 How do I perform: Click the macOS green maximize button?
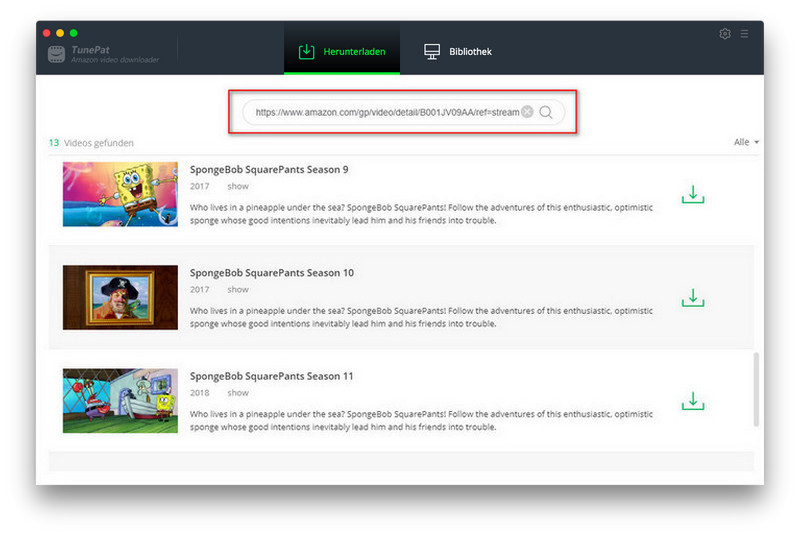[73, 33]
